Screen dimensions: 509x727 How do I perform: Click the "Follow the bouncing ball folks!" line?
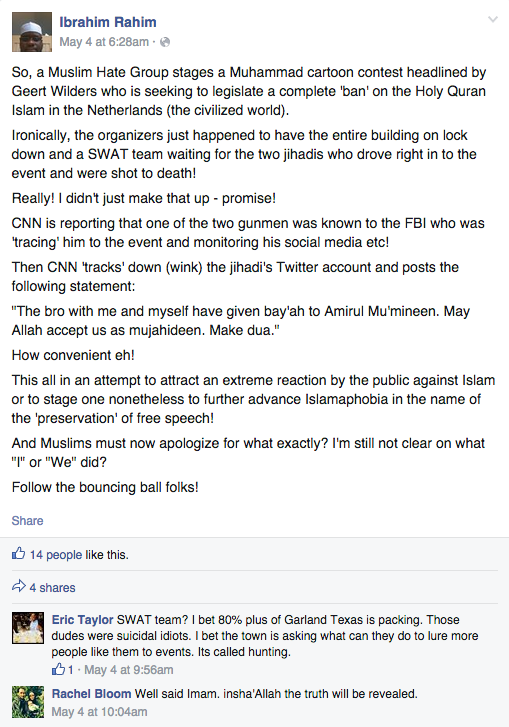105,487
